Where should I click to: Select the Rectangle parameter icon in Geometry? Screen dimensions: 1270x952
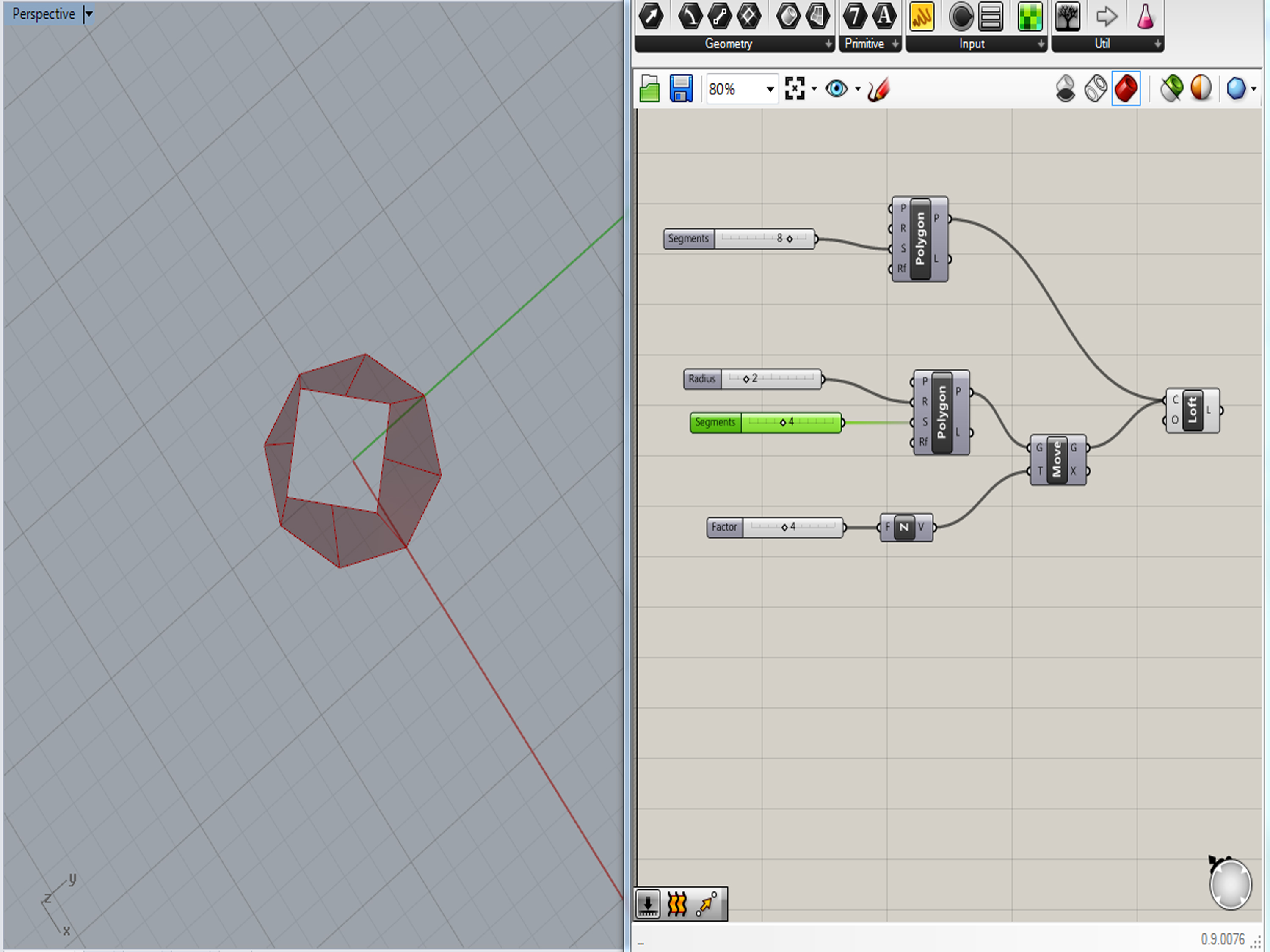[749, 16]
